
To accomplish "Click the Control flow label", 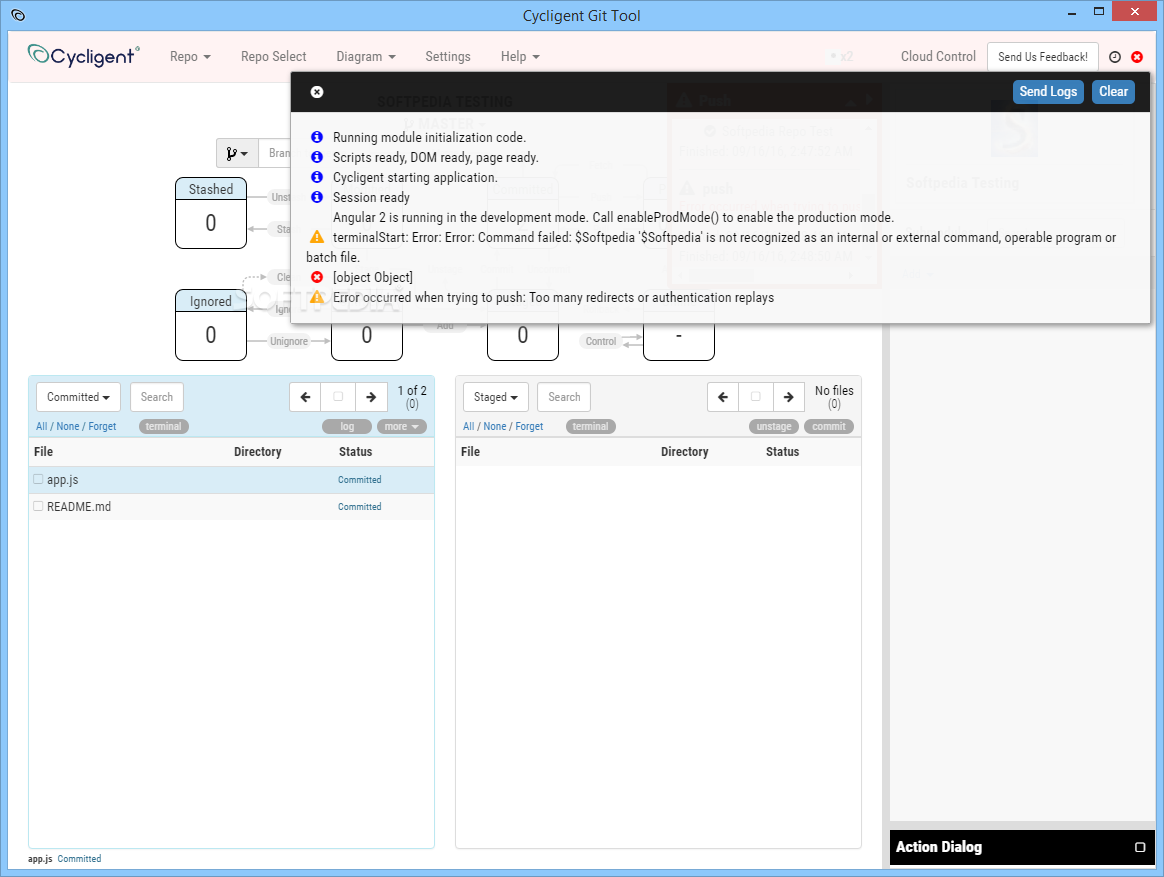I will pyautogui.click(x=601, y=342).
